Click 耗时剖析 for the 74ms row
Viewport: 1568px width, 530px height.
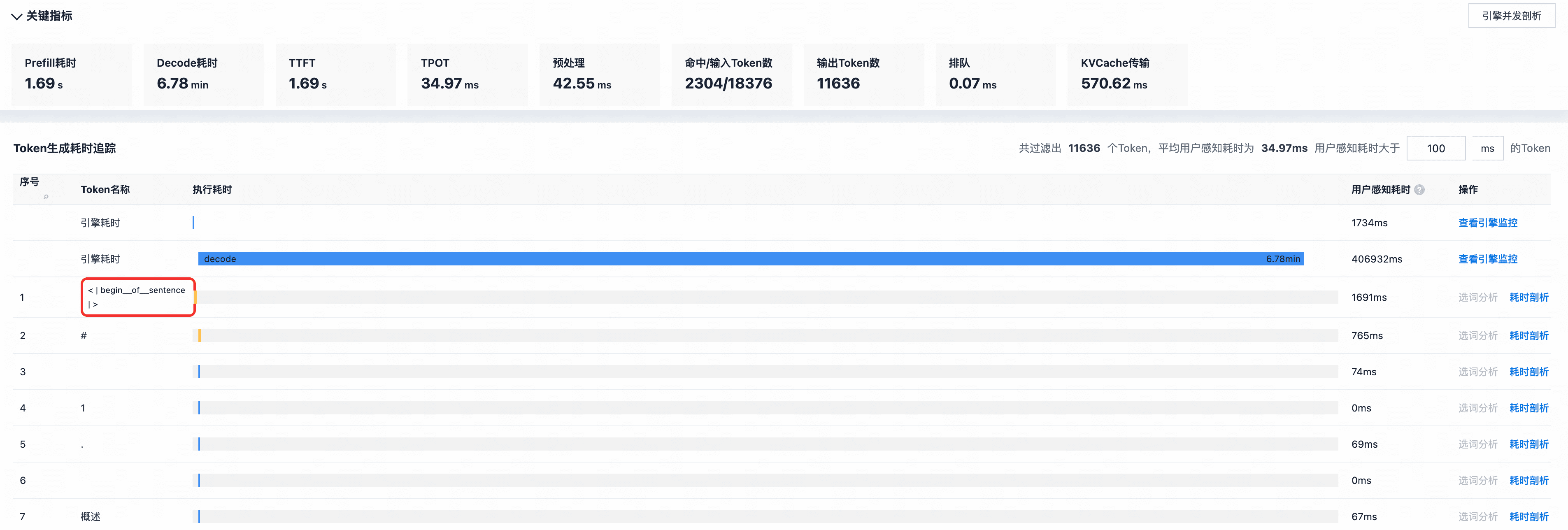tap(1528, 372)
